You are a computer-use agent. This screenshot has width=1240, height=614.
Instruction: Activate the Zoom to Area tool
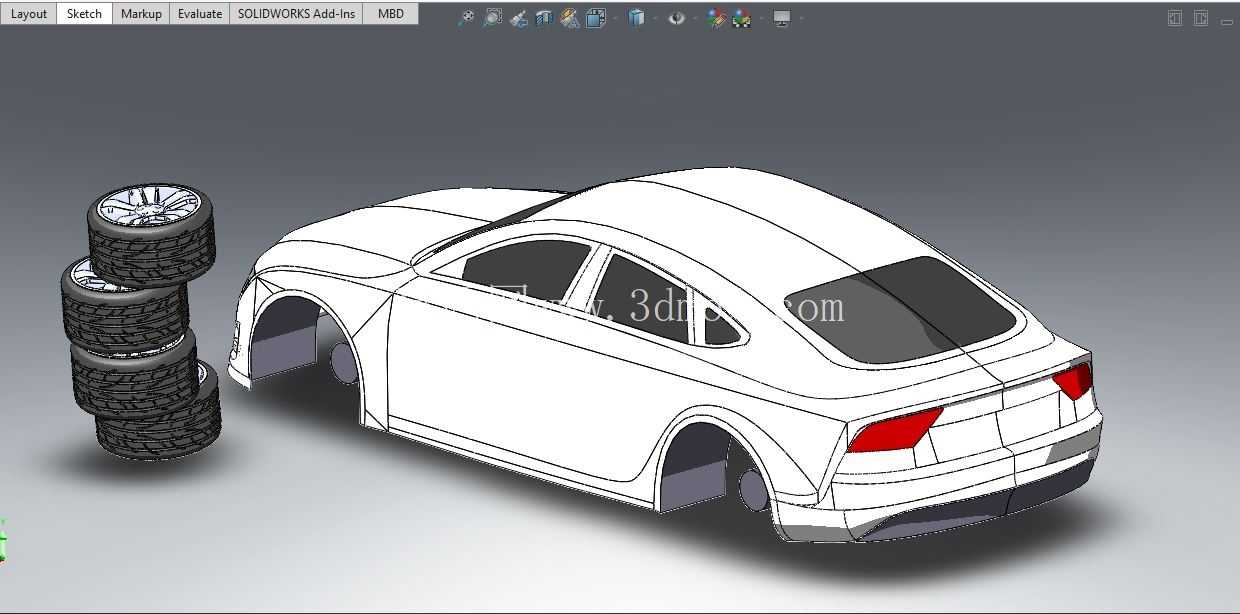[493, 17]
